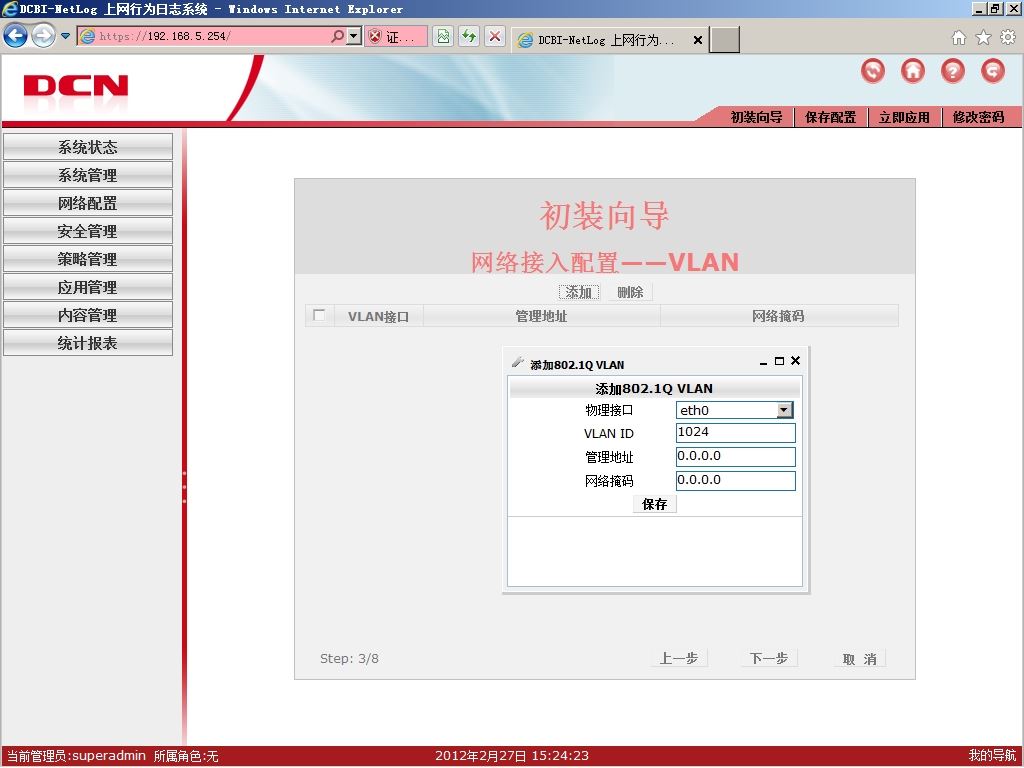The image size is (1024, 768).
Task: Open the 统计报表 sidebar menu
Action: click(x=88, y=343)
